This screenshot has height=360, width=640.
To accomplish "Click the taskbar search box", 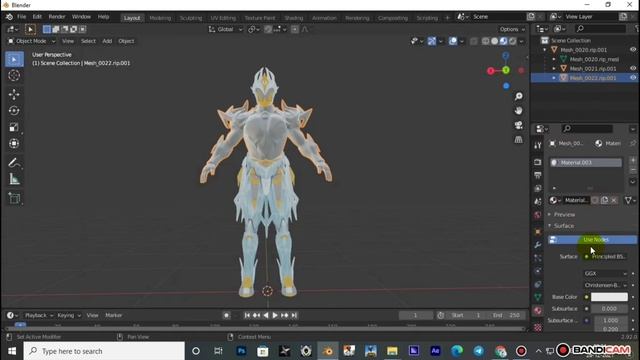I will [x=104, y=351].
